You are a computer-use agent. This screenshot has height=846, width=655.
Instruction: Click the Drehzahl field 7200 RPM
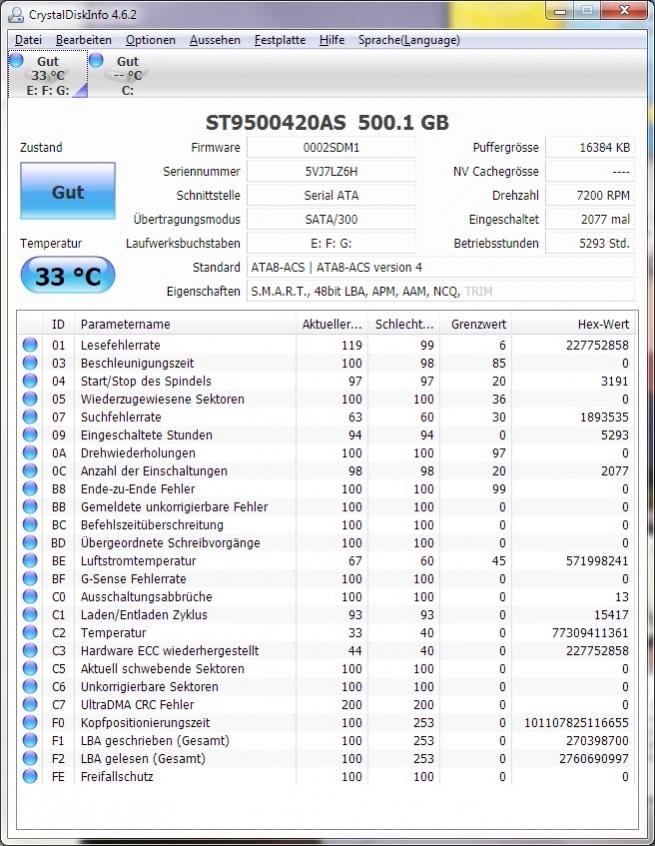pyautogui.click(x=590, y=195)
